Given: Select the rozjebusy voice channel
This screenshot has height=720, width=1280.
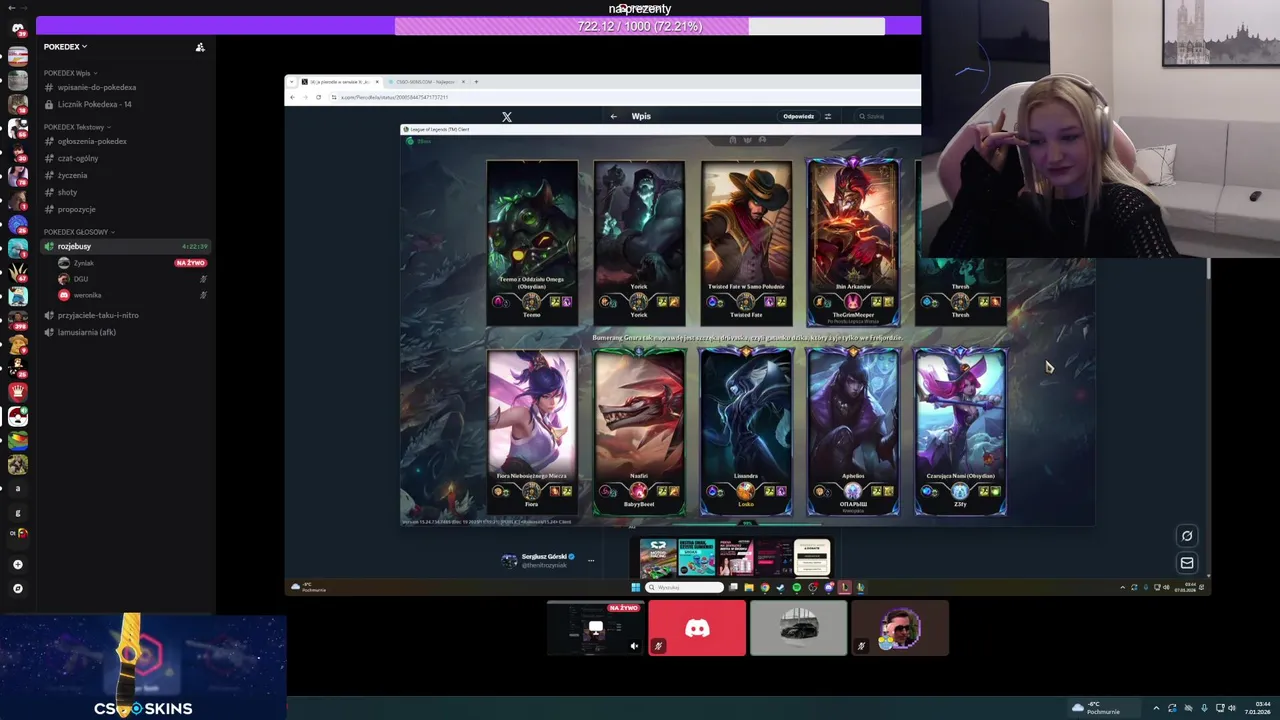Looking at the screenshot, I should [x=124, y=247].
